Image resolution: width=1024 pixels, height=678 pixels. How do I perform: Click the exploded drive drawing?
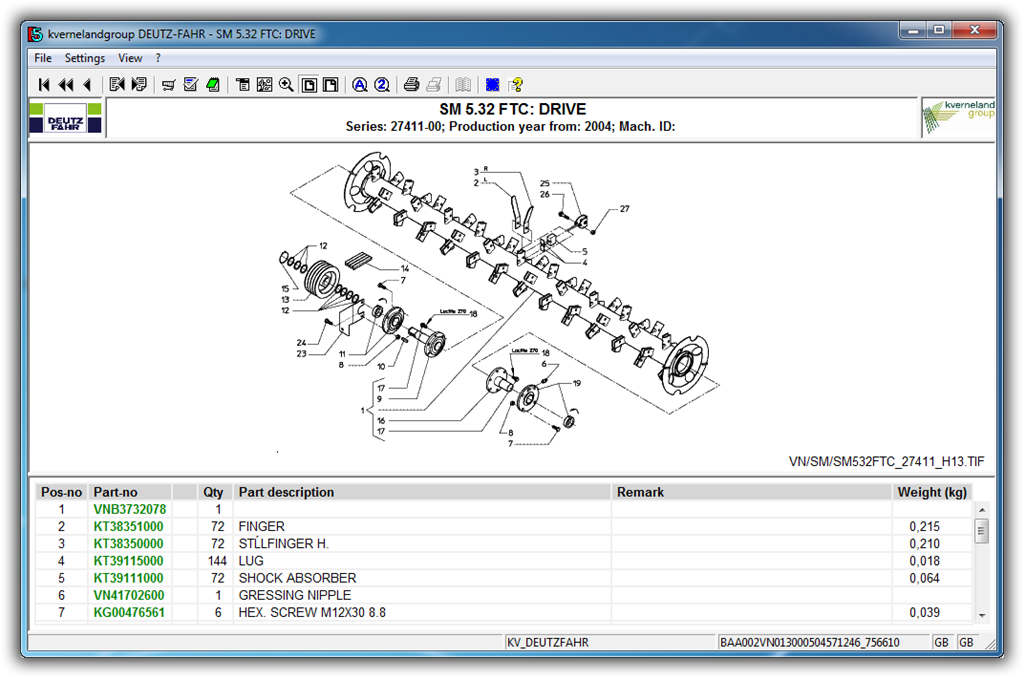point(499,300)
